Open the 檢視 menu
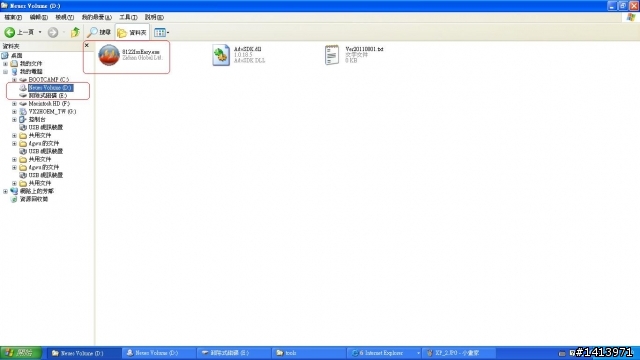This screenshot has height=360, width=640. tap(64, 17)
